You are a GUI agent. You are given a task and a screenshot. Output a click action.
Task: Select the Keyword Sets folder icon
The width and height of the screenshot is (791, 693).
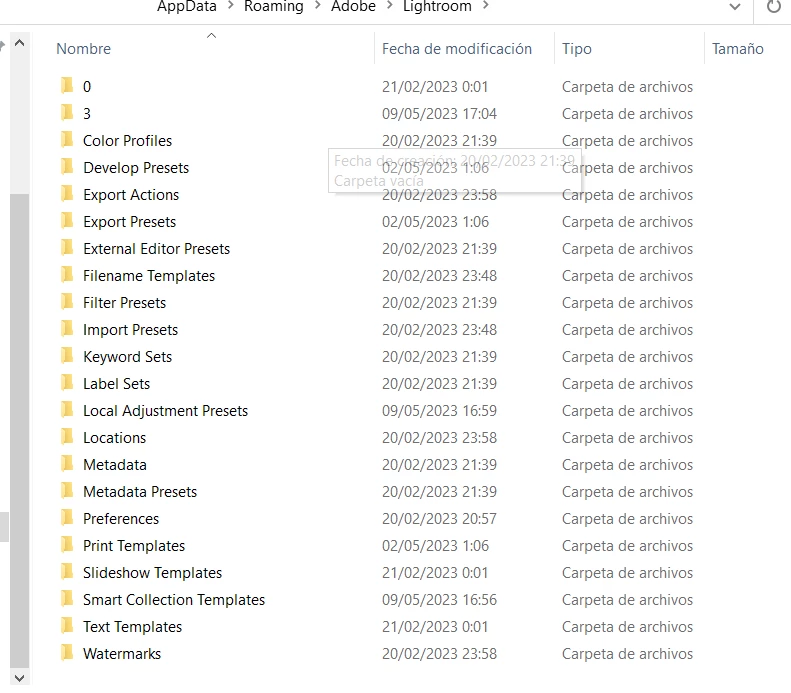67,356
